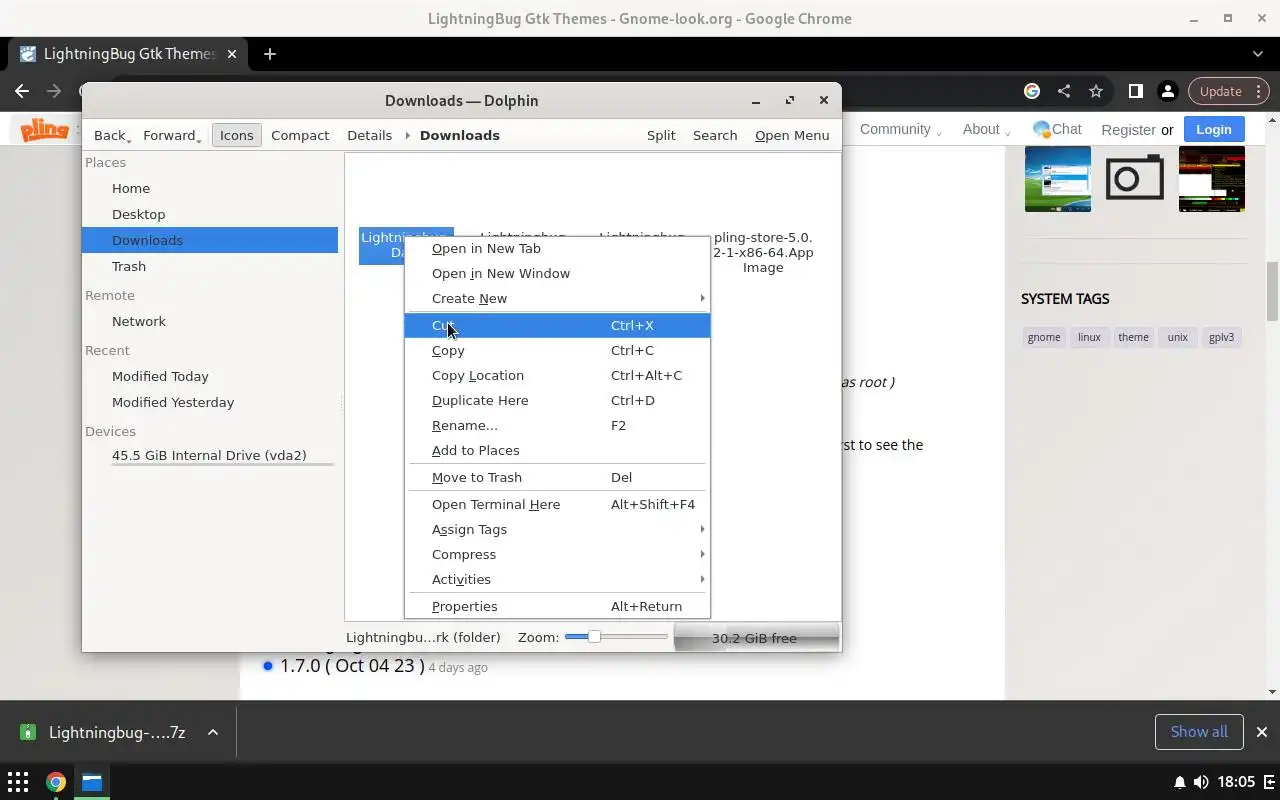
Task: Expand Create New submenu
Action: click(557, 298)
